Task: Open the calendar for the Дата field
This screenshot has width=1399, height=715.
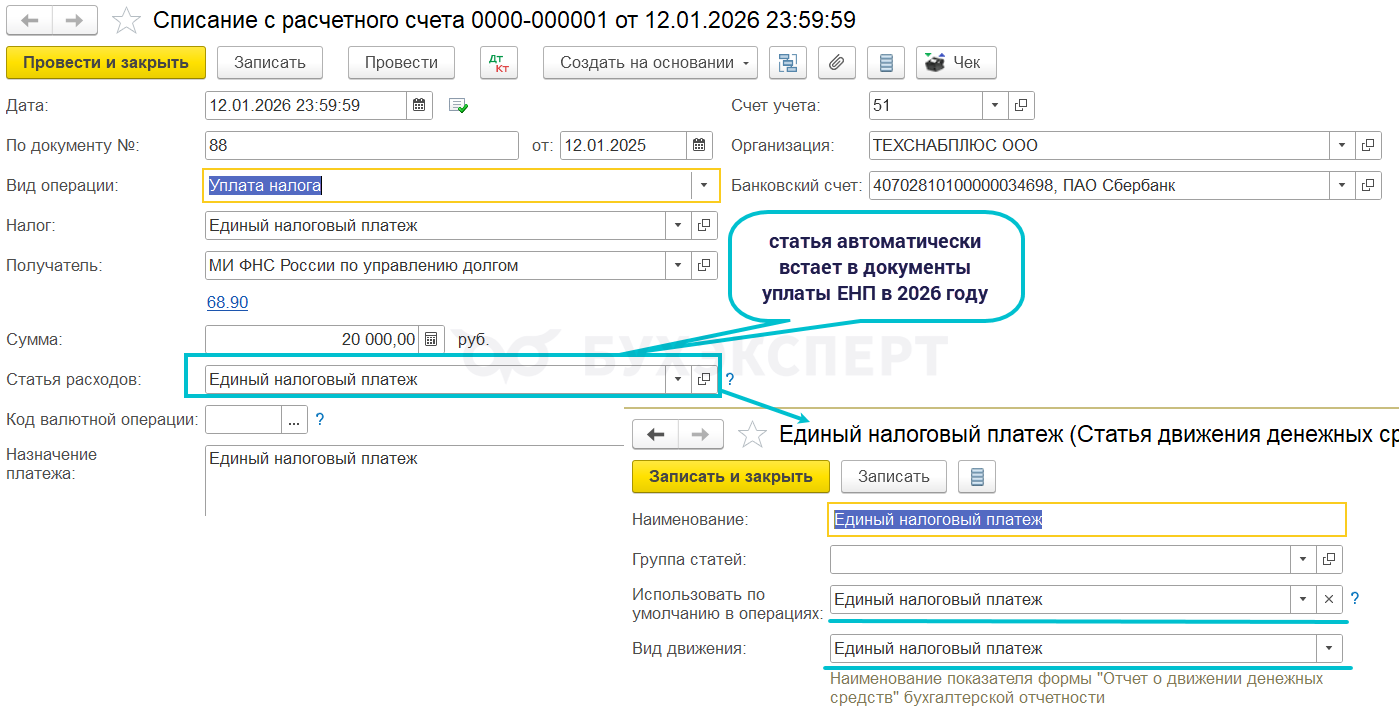Action: click(x=420, y=105)
